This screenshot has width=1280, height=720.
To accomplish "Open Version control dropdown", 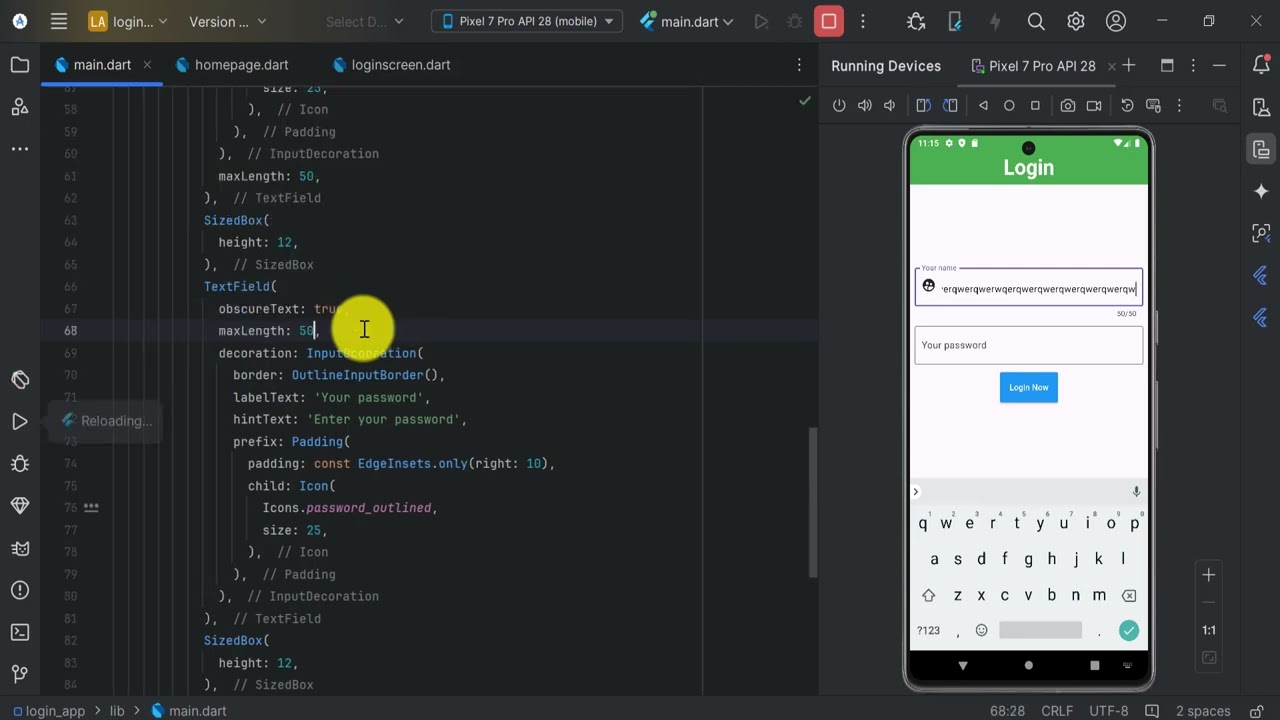I will [x=227, y=21].
